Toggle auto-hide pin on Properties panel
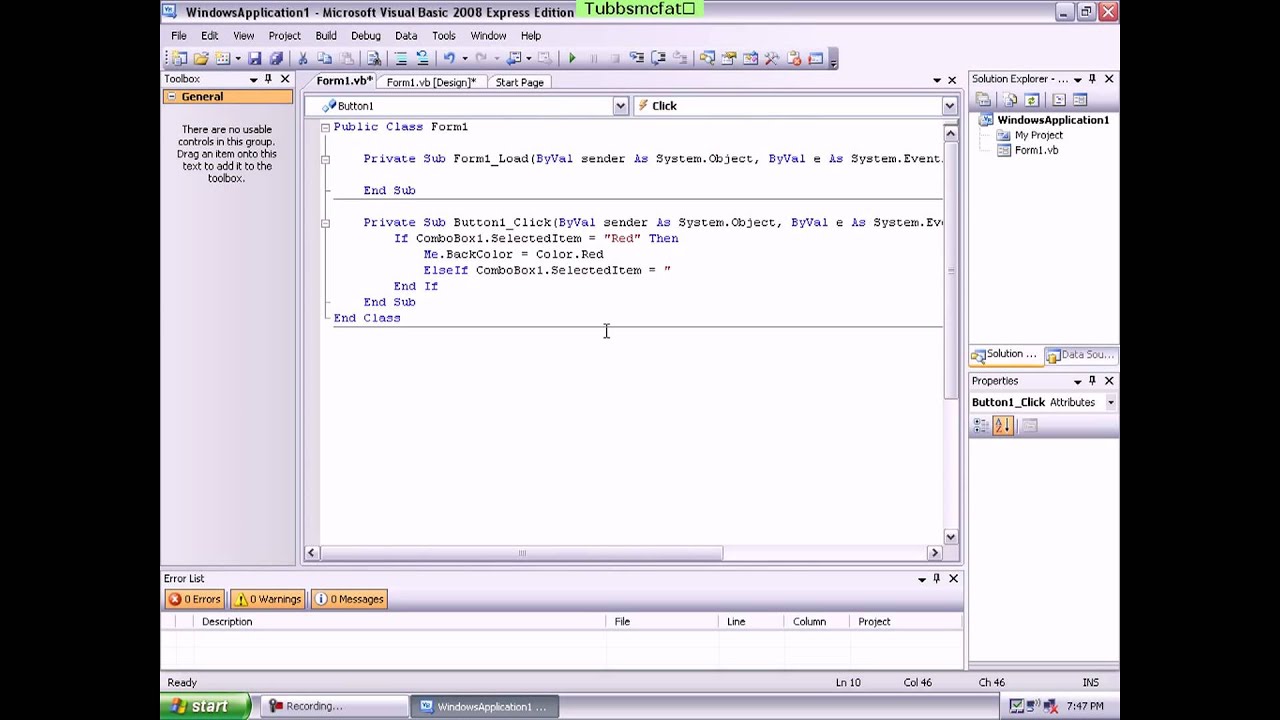1280x720 pixels. (x=1092, y=381)
